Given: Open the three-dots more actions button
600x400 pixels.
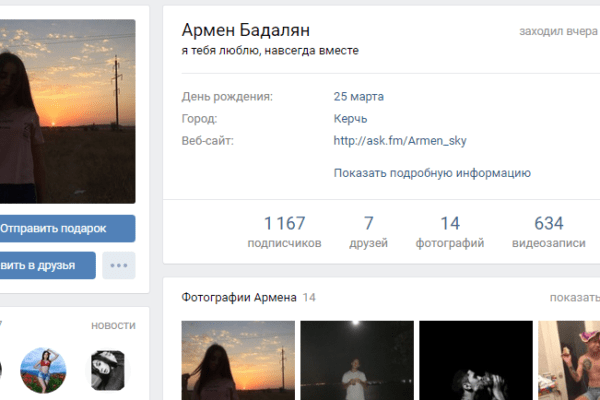Looking at the screenshot, I should pyautogui.click(x=119, y=265).
